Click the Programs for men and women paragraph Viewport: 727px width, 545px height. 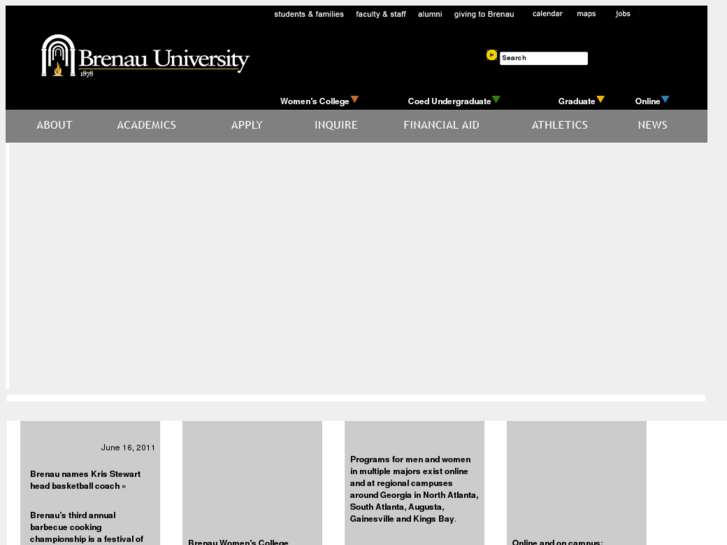pos(414,489)
